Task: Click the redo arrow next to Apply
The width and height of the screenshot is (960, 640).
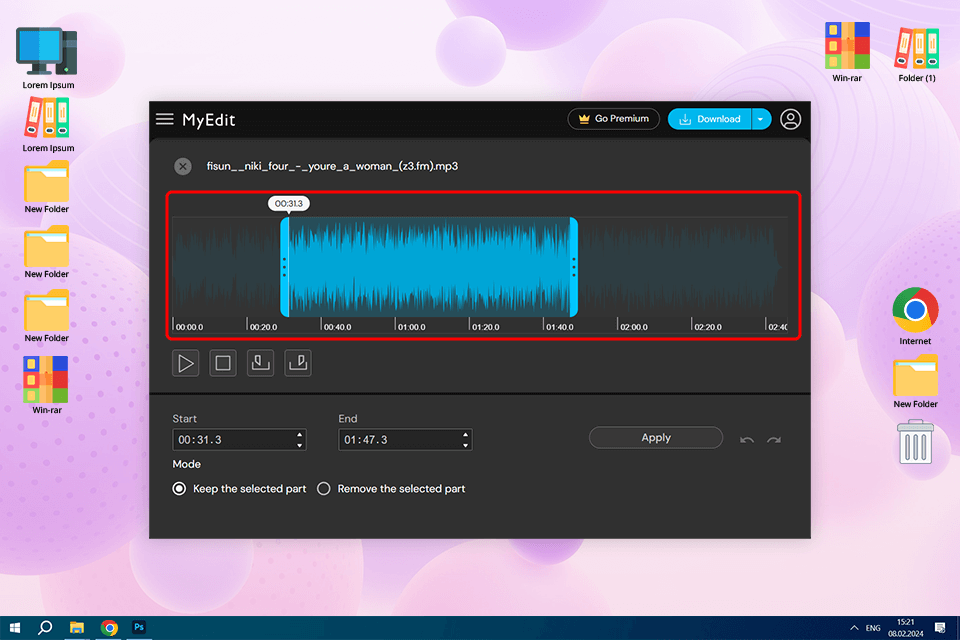Action: pyautogui.click(x=773, y=440)
